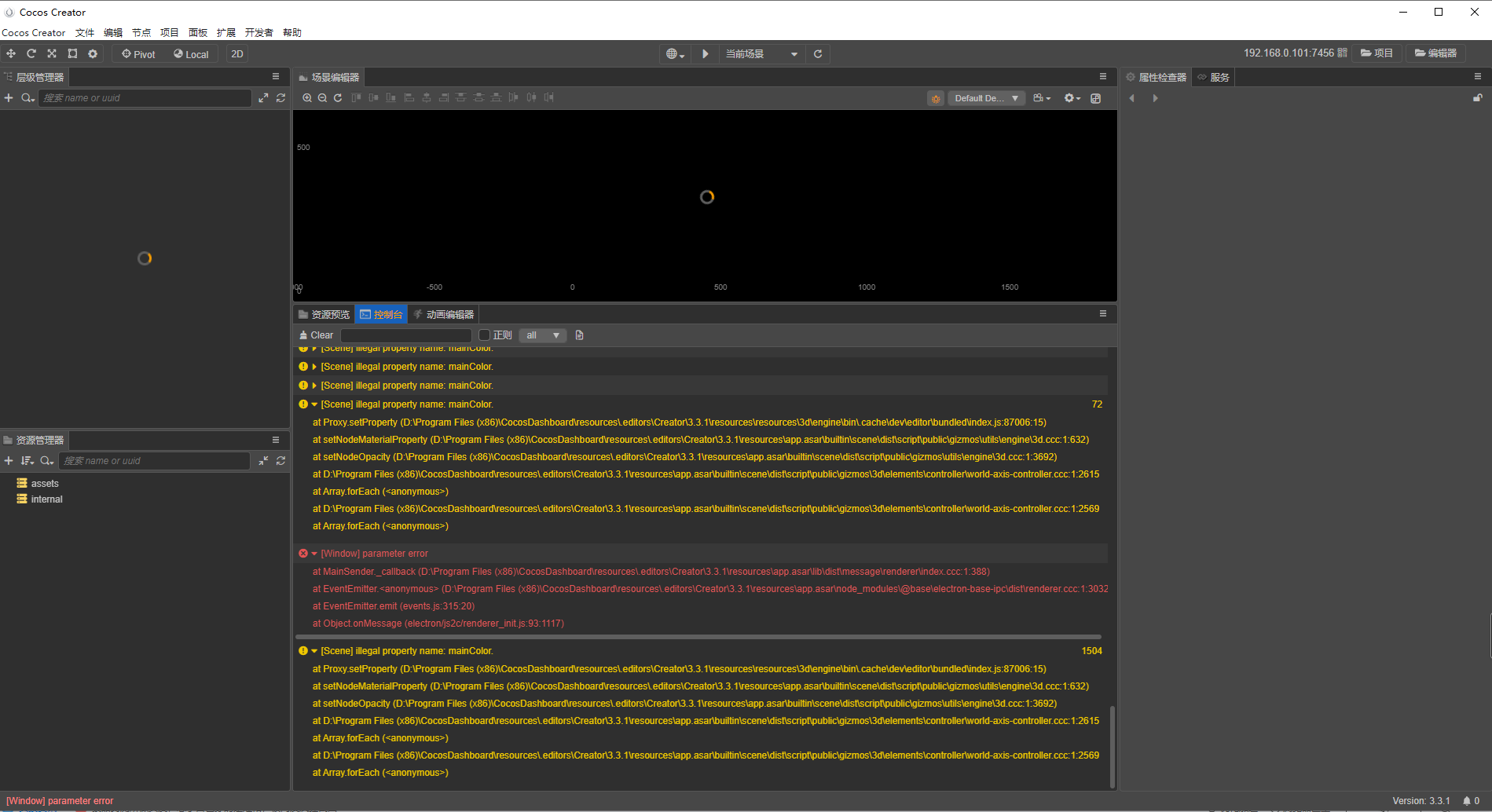Open the Default De... render dropdown

point(987,99)
